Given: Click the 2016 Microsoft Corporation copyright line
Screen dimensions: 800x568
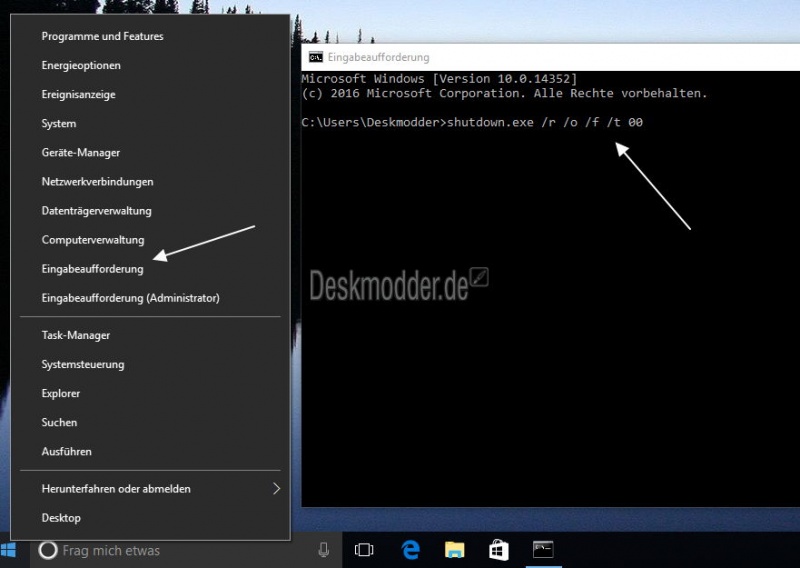Looking at the screenshot, I should tap(505, 93).
